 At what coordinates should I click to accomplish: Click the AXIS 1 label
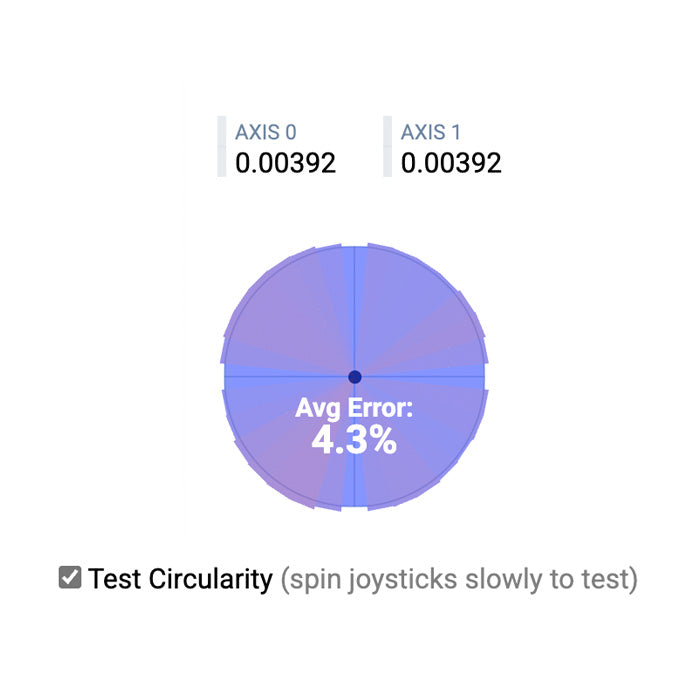click(431, 132)
